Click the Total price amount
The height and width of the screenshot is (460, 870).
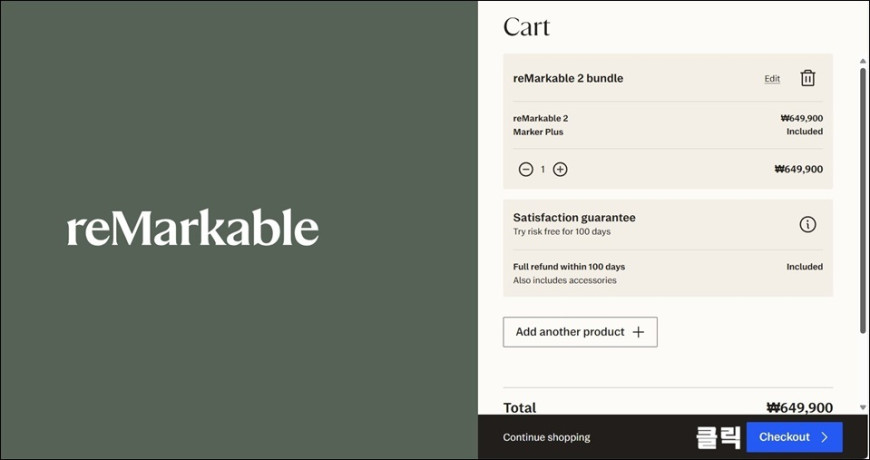800,408
